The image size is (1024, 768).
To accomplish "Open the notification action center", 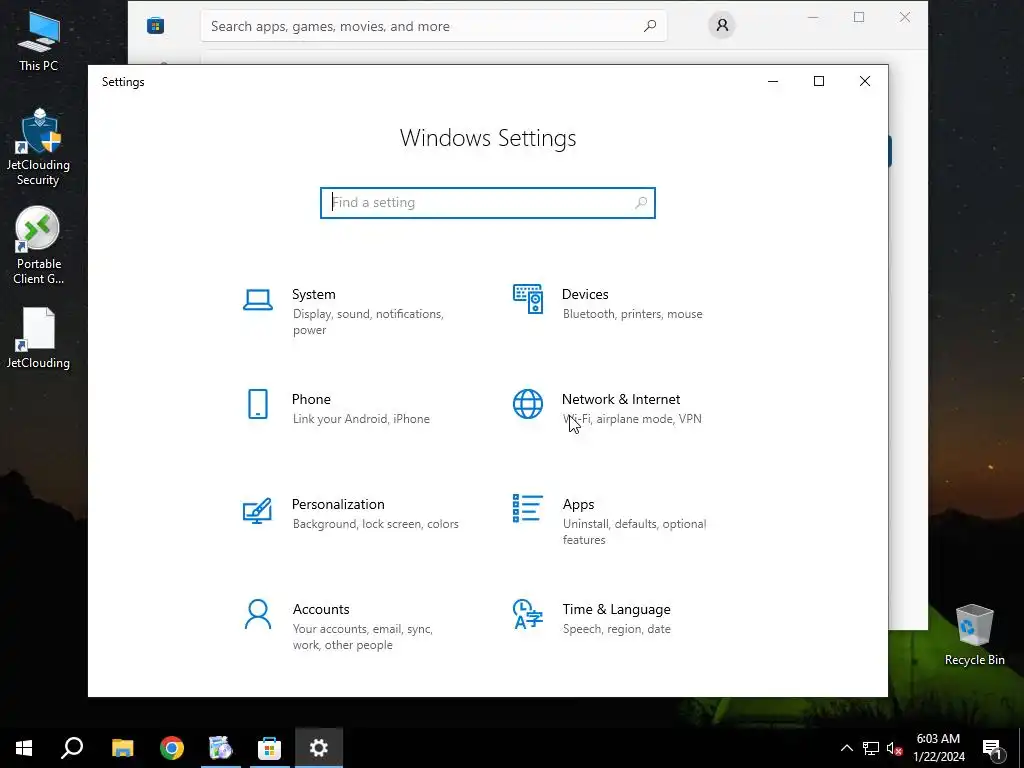I will (993, 748).
